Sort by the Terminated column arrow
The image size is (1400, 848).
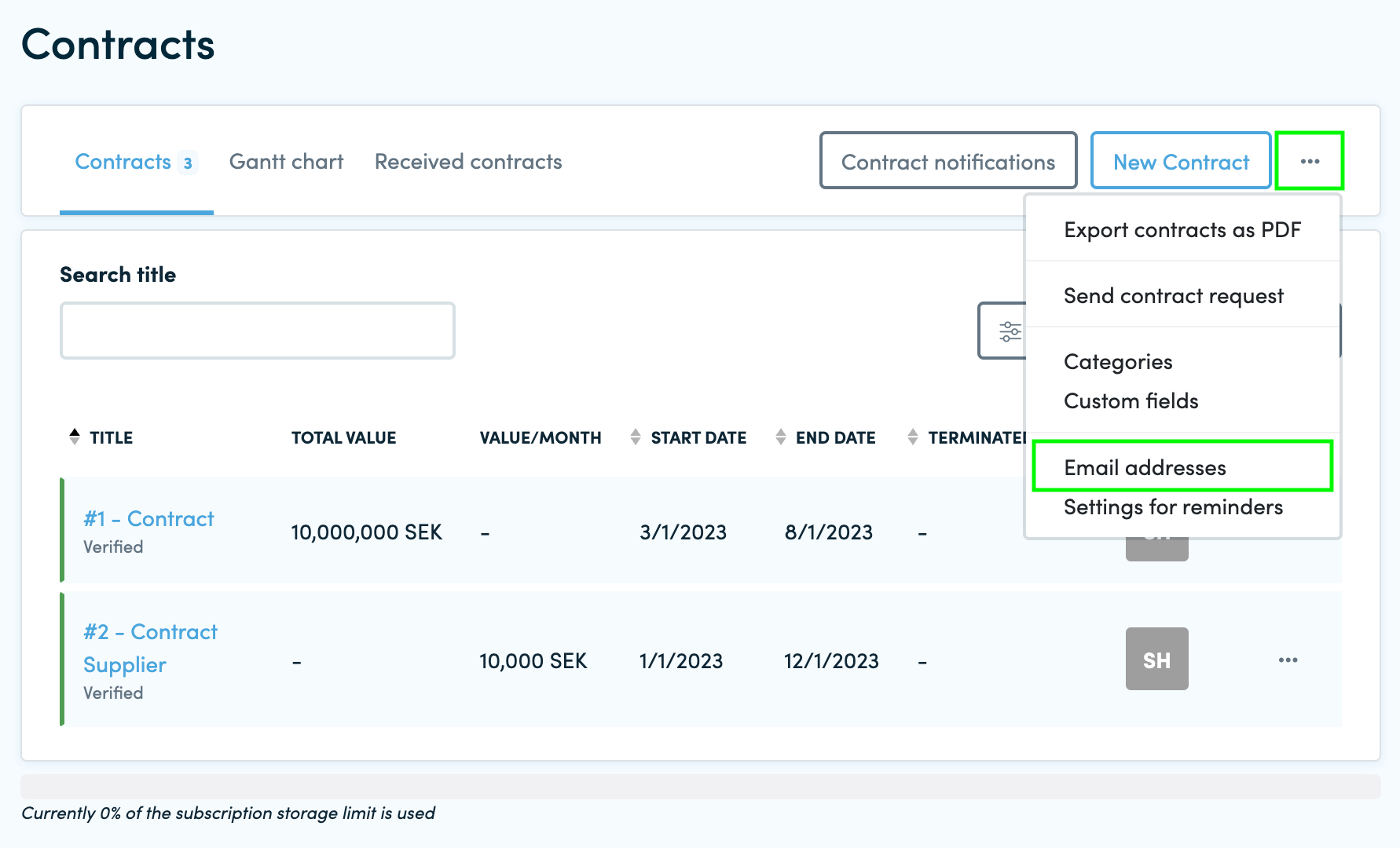point(913,437)
